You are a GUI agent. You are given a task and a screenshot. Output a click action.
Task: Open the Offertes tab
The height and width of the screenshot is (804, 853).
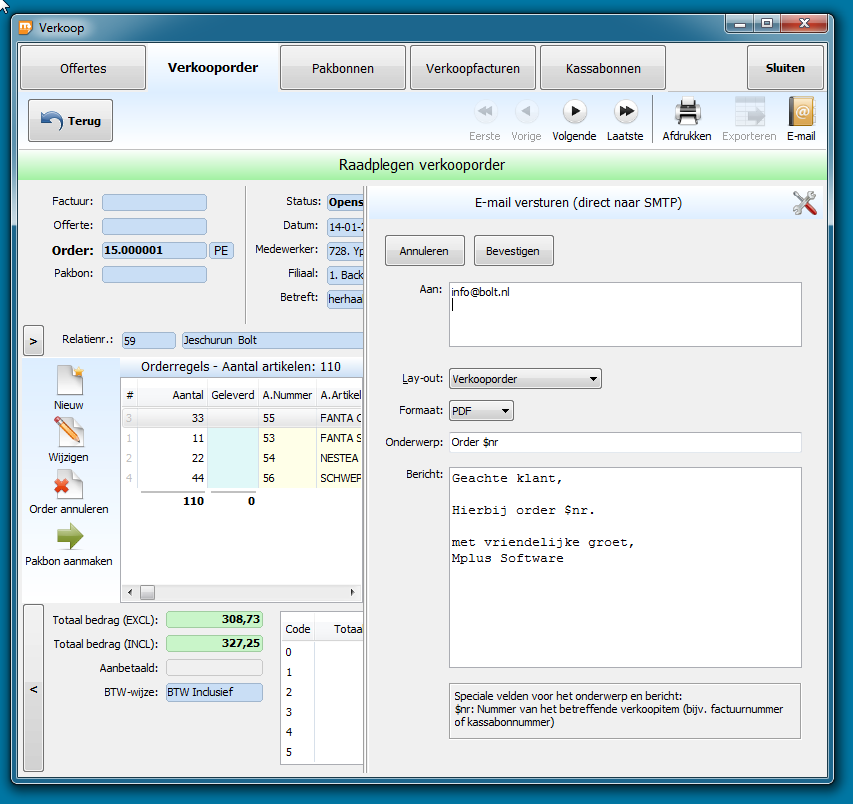pos(83,68)
